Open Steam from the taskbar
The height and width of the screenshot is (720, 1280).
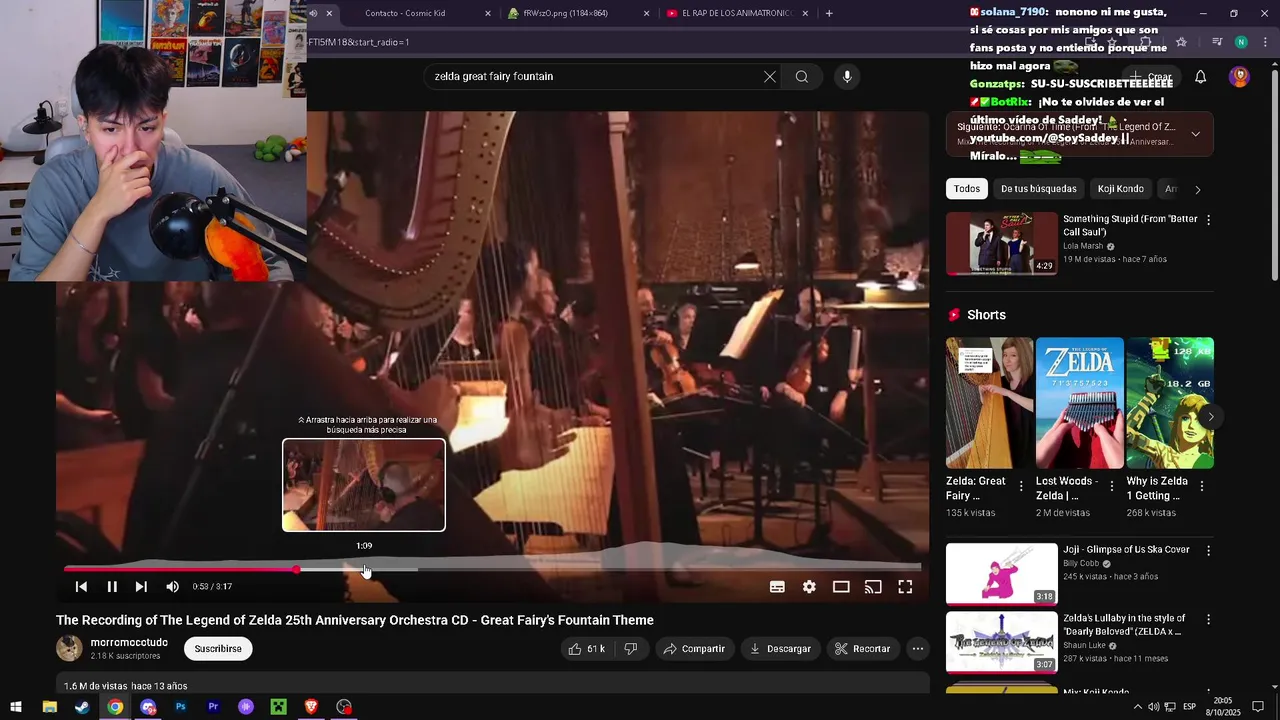[x=82, y=707]
